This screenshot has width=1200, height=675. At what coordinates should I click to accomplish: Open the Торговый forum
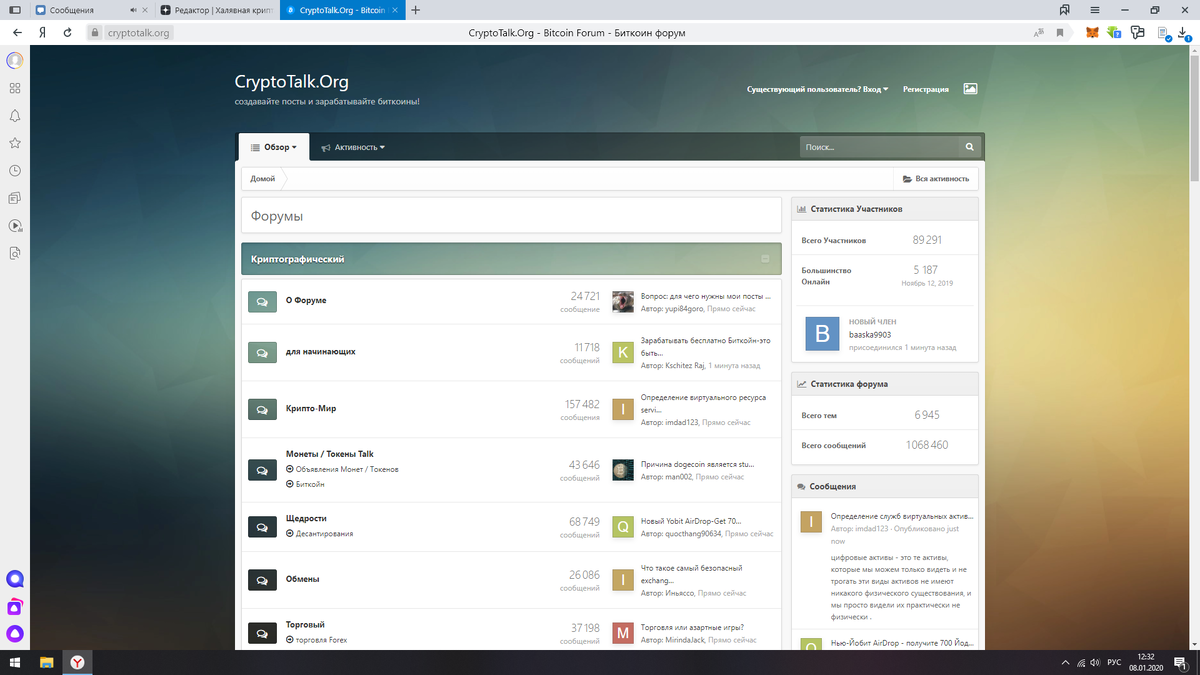pos(305,624)
